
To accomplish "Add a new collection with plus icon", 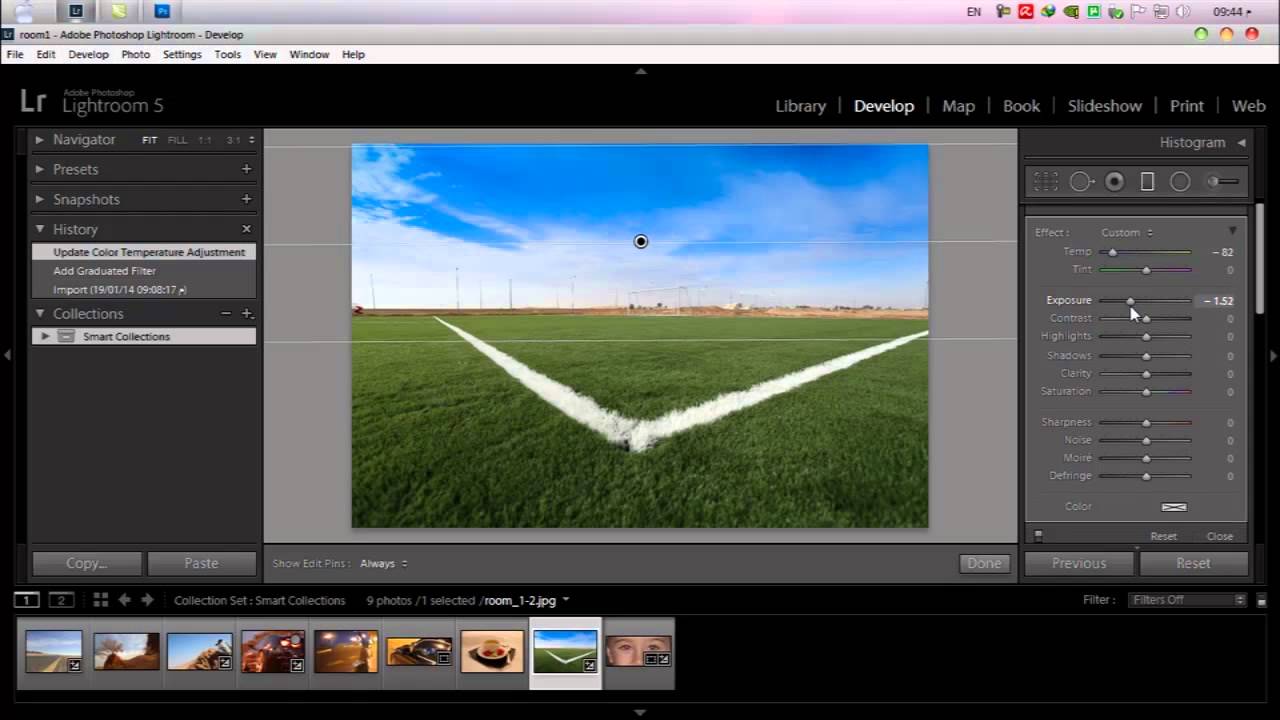I will [247, 313].
